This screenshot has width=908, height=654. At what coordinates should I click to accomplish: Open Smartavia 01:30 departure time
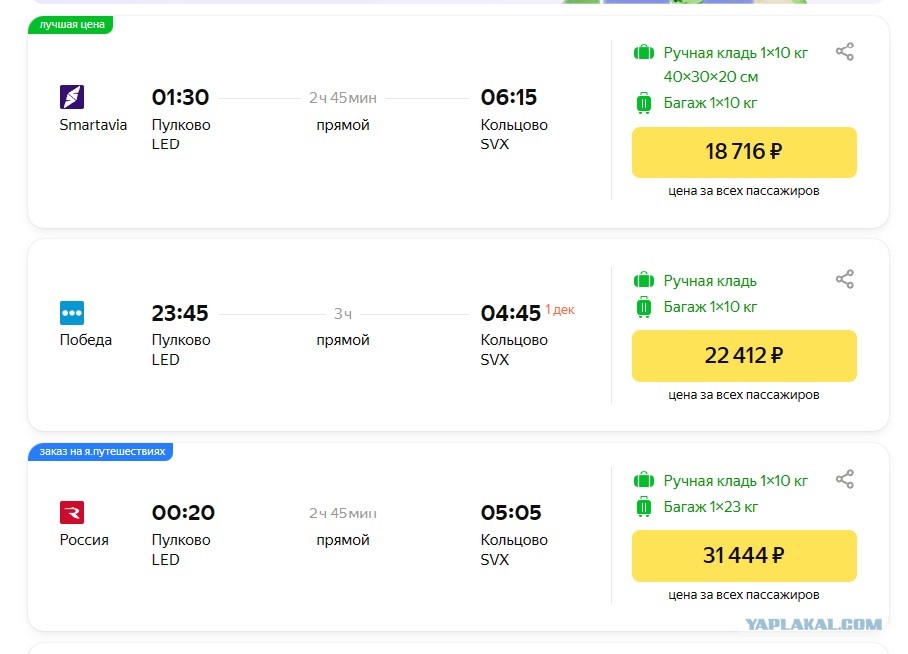[180, 97]
